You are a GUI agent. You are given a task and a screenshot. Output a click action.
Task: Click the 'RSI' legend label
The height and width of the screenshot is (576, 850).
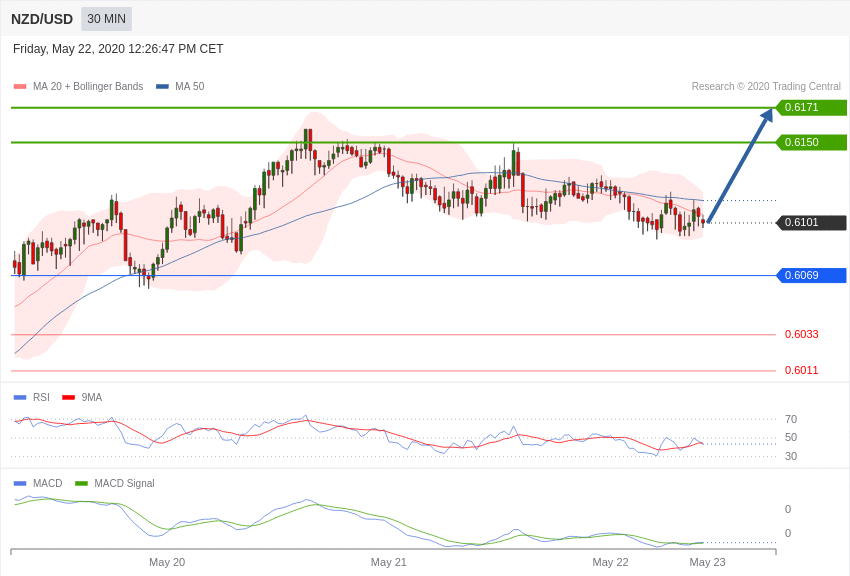pyautogui.click(x=41, y=397)
